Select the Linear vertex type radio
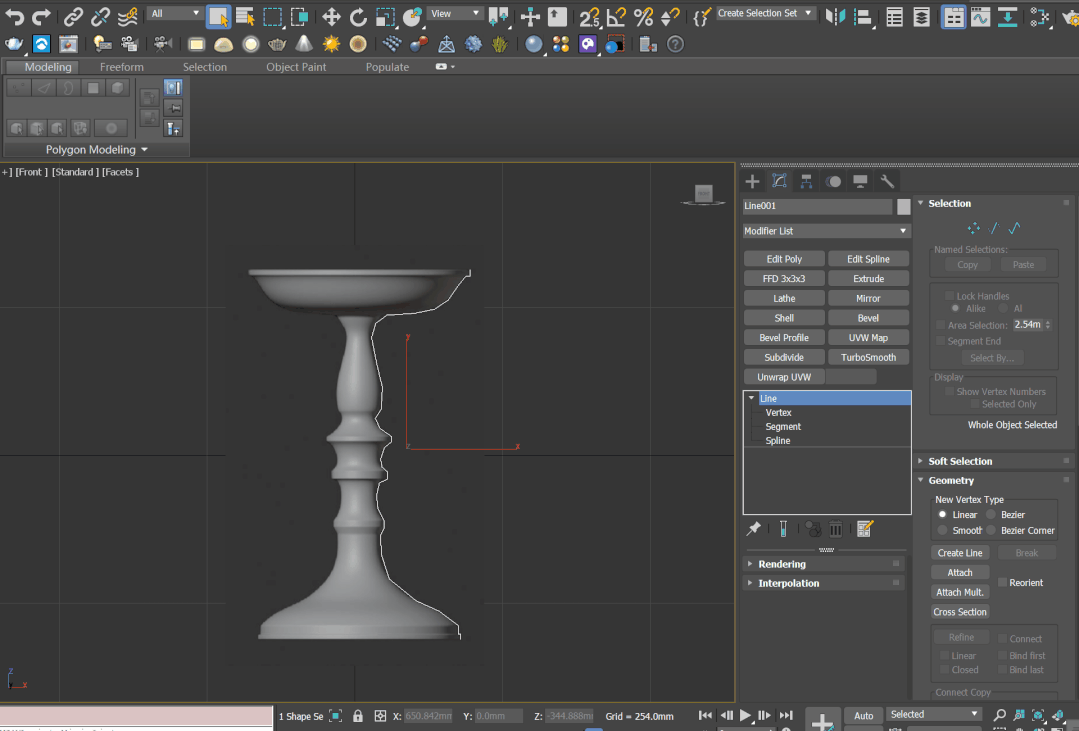 tap(943, 514)
